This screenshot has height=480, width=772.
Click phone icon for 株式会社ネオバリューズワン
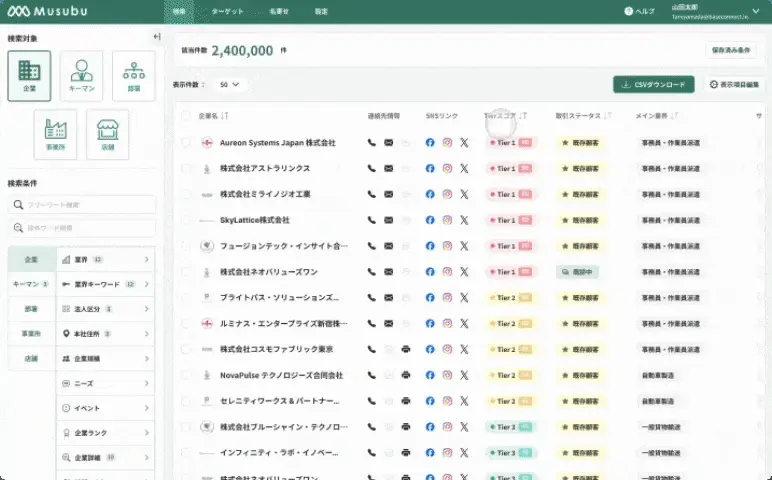pos(372,272)
